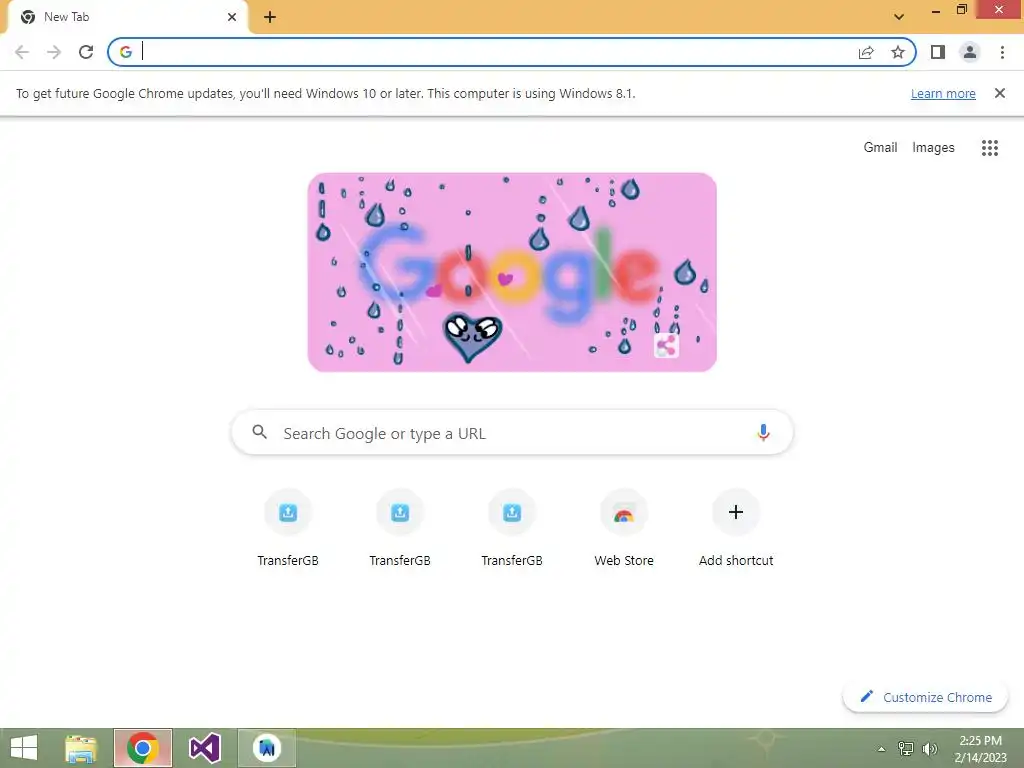Open the Valentine's Google Doodle
This screenshot has width=1024, height=768.
[x=512, y=272]
